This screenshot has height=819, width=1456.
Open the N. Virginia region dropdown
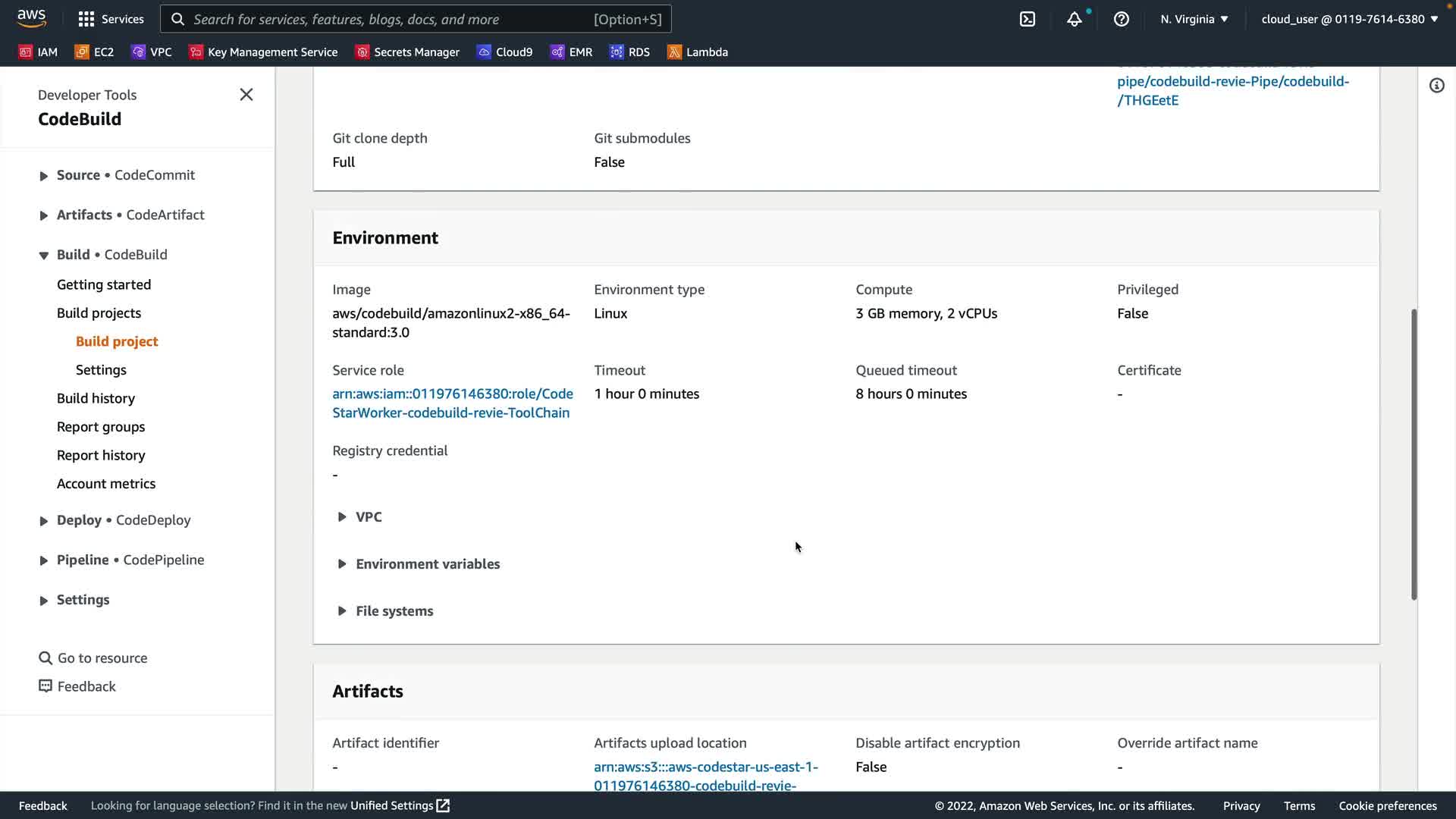pyautogui.click(x=1194, y=19)
